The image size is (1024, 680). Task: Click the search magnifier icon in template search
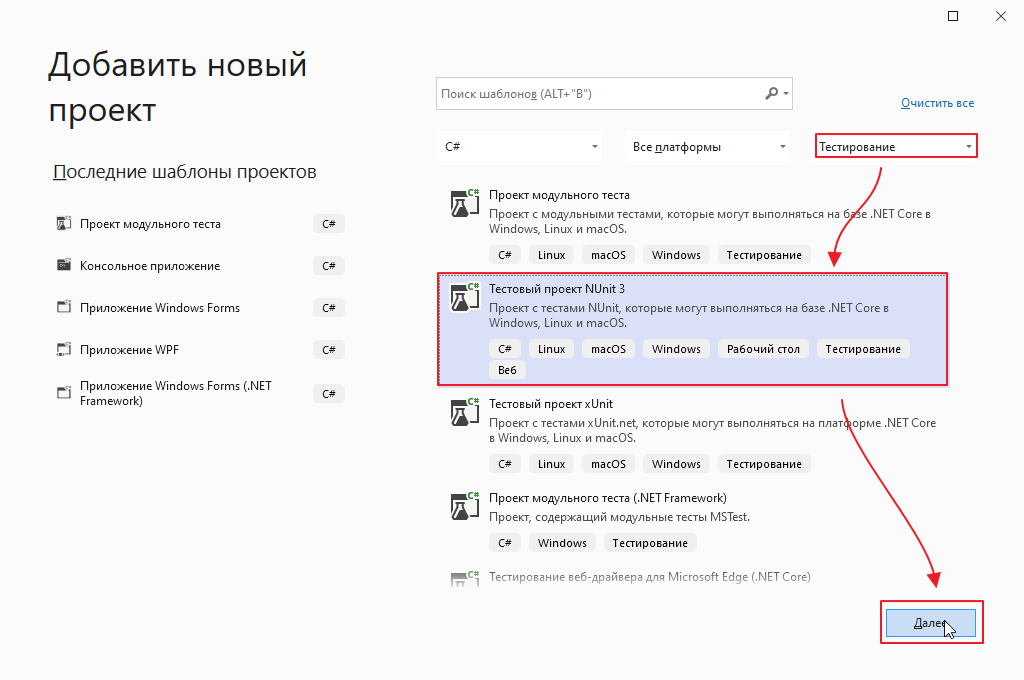771,94
